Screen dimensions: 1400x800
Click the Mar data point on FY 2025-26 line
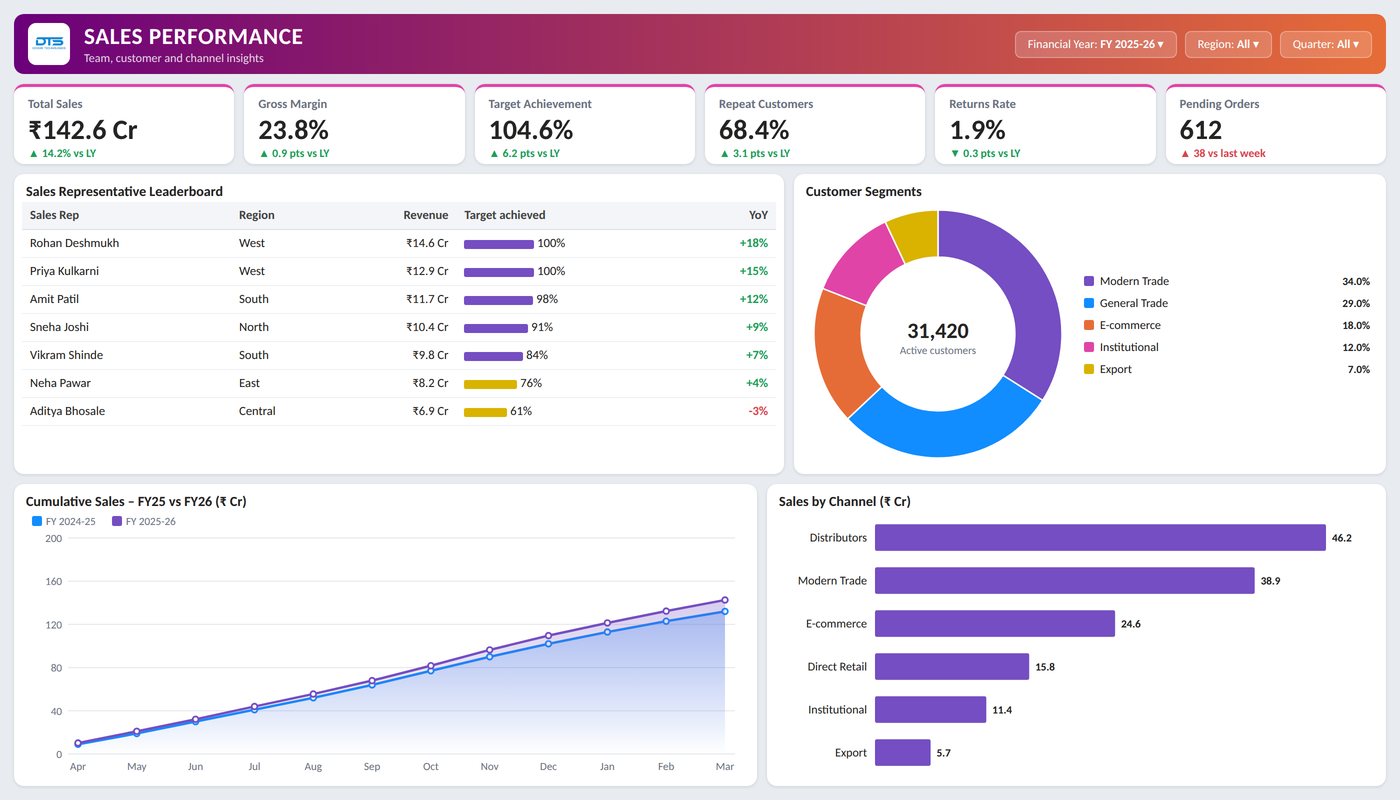724,601
